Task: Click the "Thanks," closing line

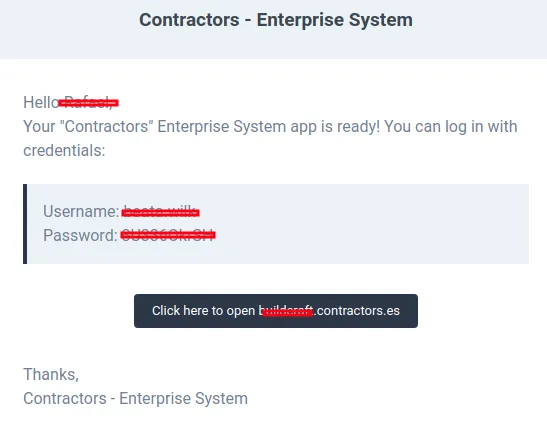Action: click(x=51, y=375)
